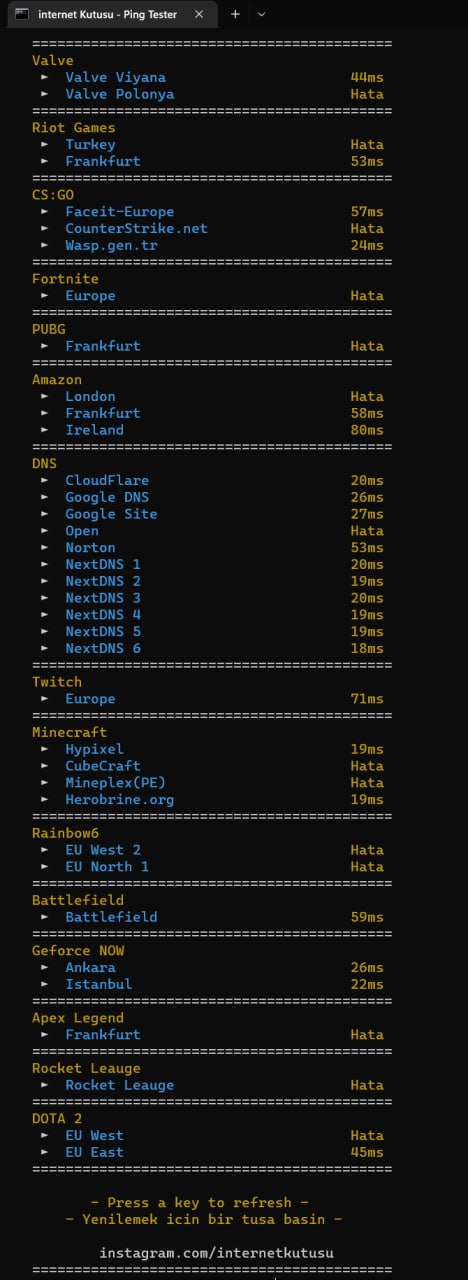Click the arrow beside Faceit-Europe
Viewport: 468px width, 1280px height.
[x=45, y=212]
